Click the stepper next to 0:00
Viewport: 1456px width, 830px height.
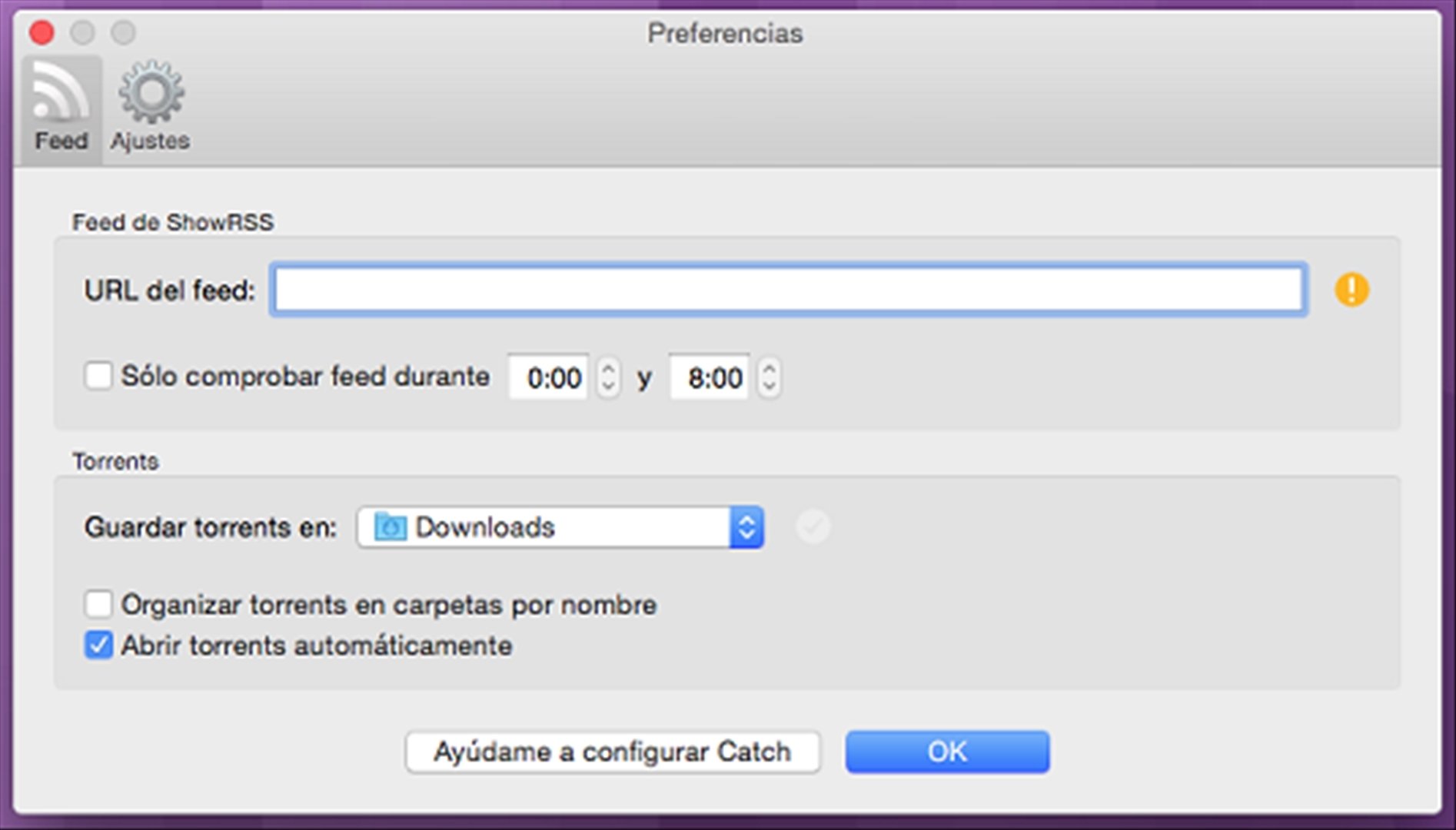click(608, 377)
